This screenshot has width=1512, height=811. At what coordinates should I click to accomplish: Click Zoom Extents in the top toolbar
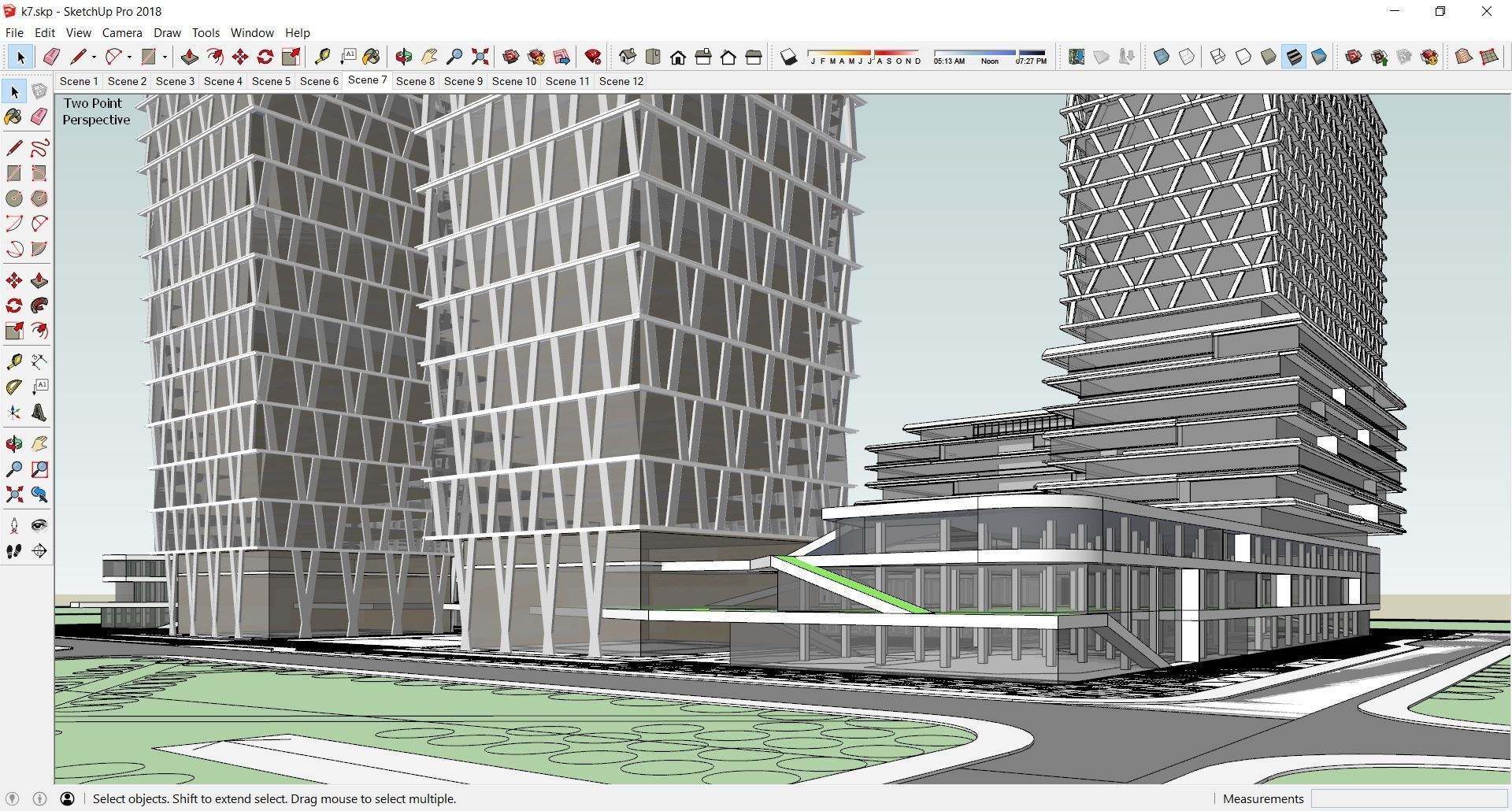[480, 57]
